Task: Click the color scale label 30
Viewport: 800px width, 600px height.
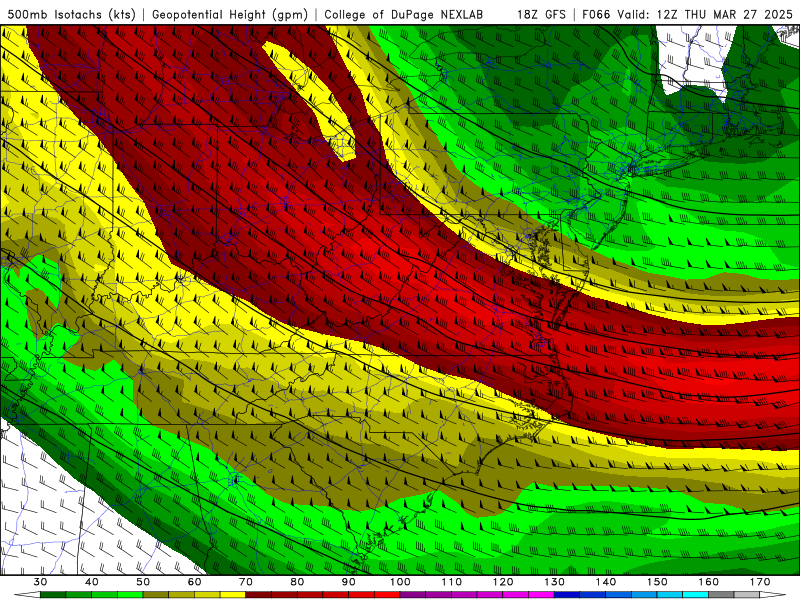Action: [40, 582]
